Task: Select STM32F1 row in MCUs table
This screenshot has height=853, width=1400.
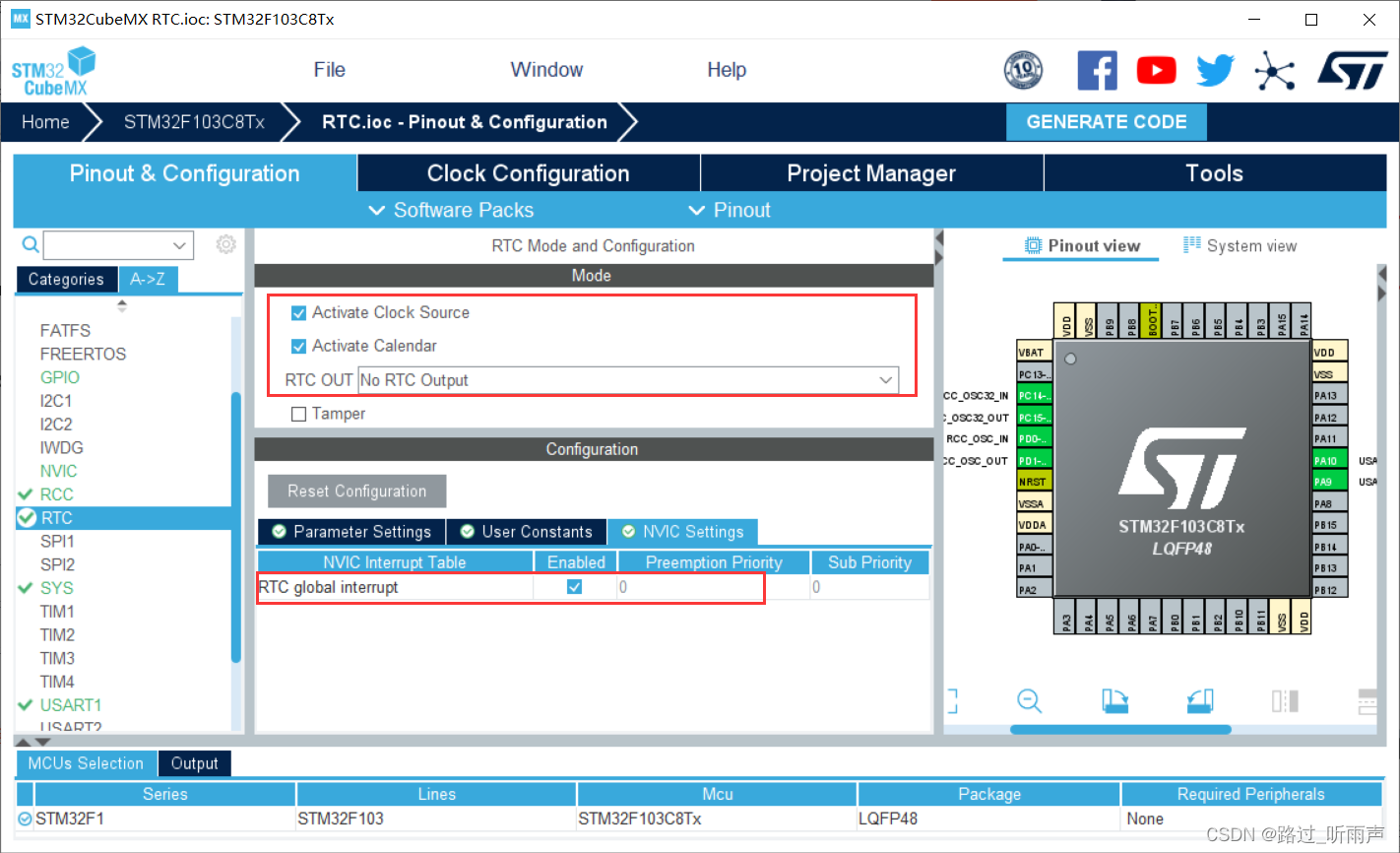Action: [699, 819]
